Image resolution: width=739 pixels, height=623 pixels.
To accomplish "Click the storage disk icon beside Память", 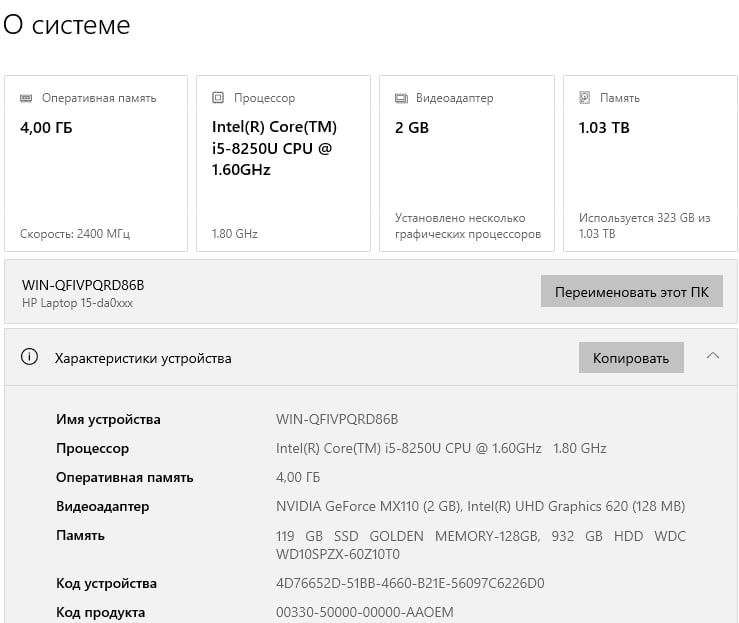I will pyautogui.click(x=584, y=98).
